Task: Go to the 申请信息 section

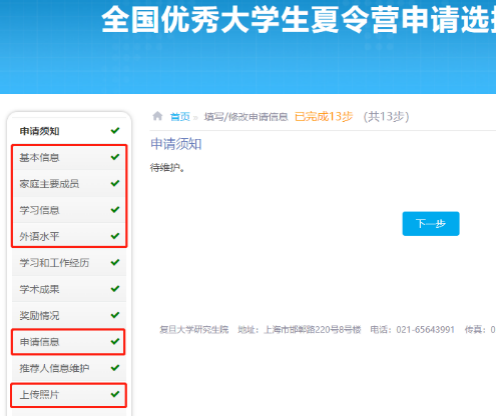Action: coord(69,342)
